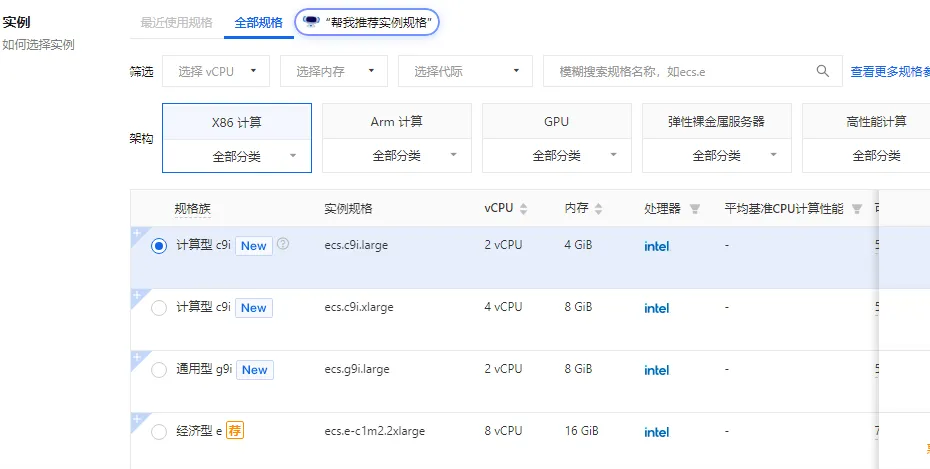
Task: Click New badge on ecs.c9i.xlarge row
Action: [254, 308]
